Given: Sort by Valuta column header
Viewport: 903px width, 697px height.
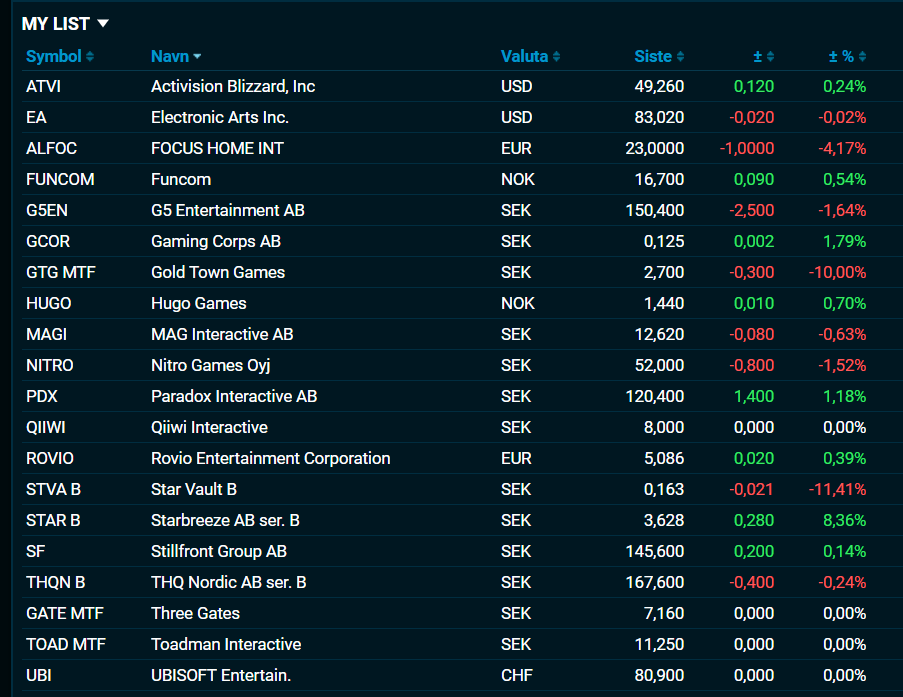Looking at the screenshot, I should coord(530,56).
